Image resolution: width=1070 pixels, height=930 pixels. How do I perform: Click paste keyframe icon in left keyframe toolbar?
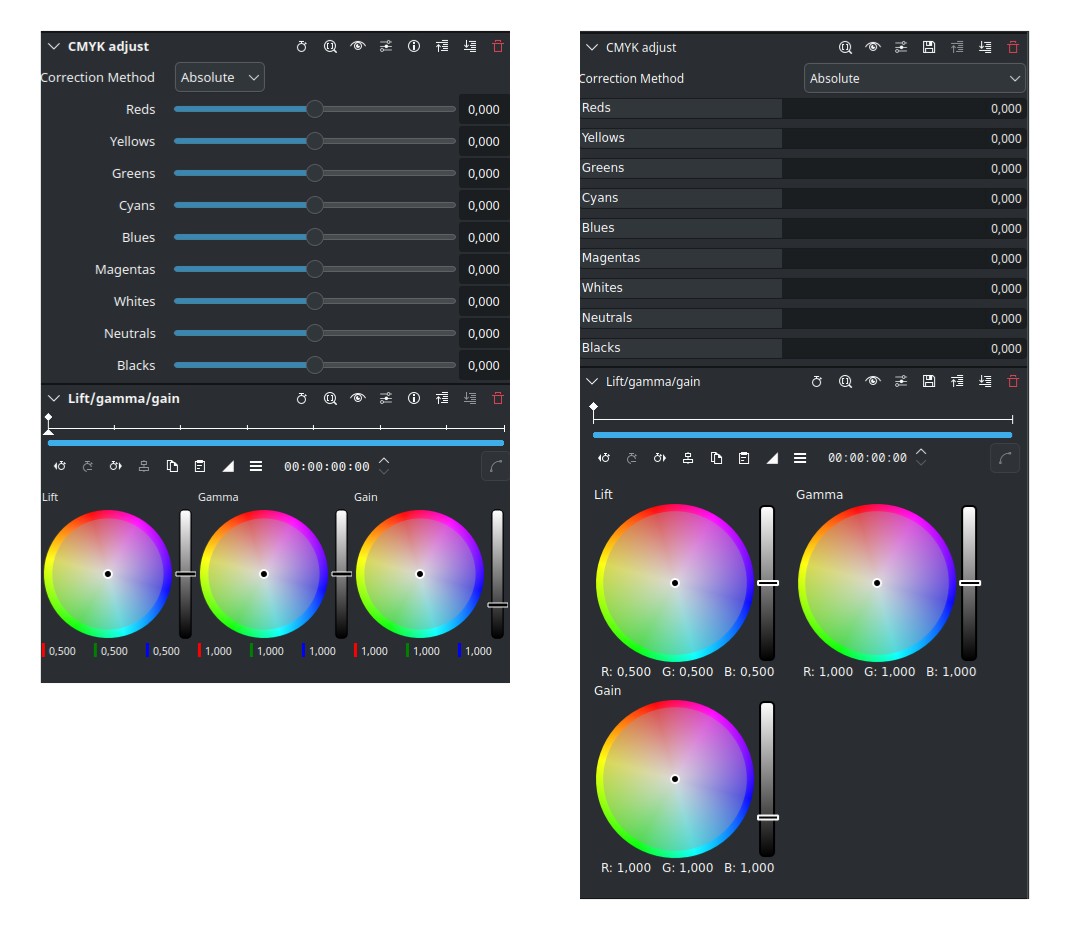click(x=200, y=466)
